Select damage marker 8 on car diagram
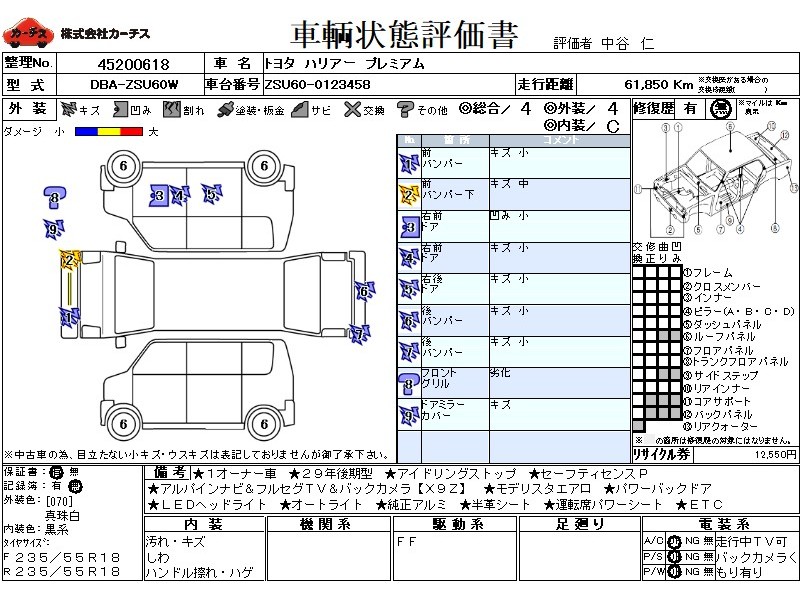 coord(55,197)
